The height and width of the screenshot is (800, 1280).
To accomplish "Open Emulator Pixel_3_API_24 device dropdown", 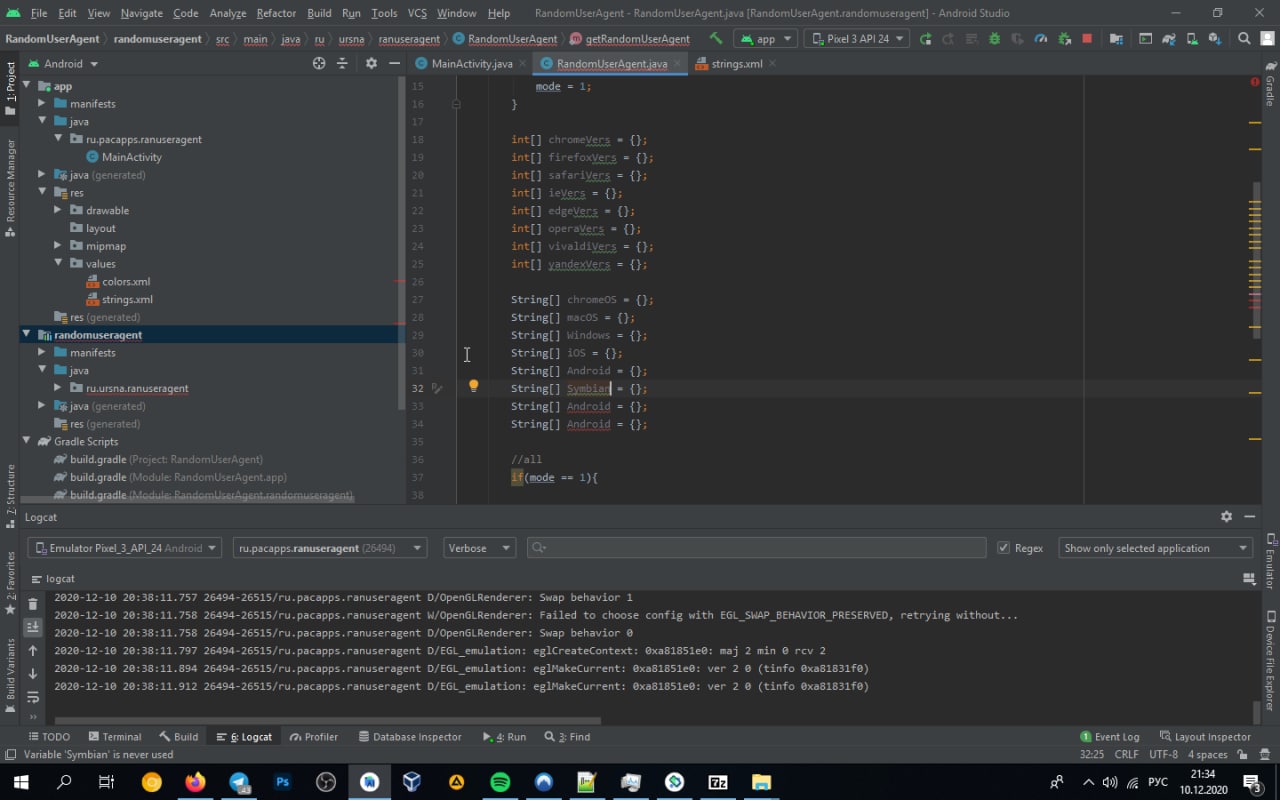I will (124, 548).
